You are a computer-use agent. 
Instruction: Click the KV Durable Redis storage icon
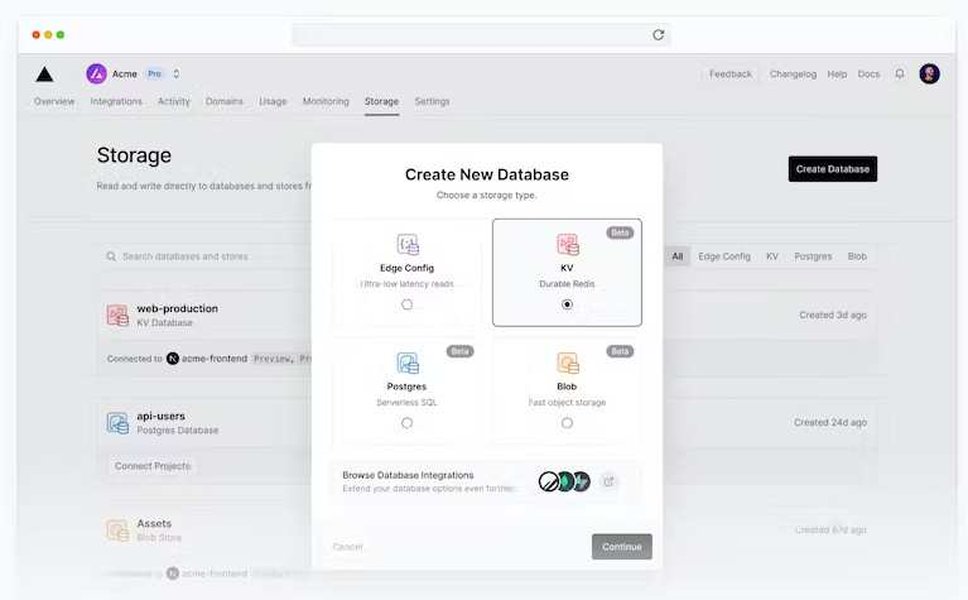(568, 243)
